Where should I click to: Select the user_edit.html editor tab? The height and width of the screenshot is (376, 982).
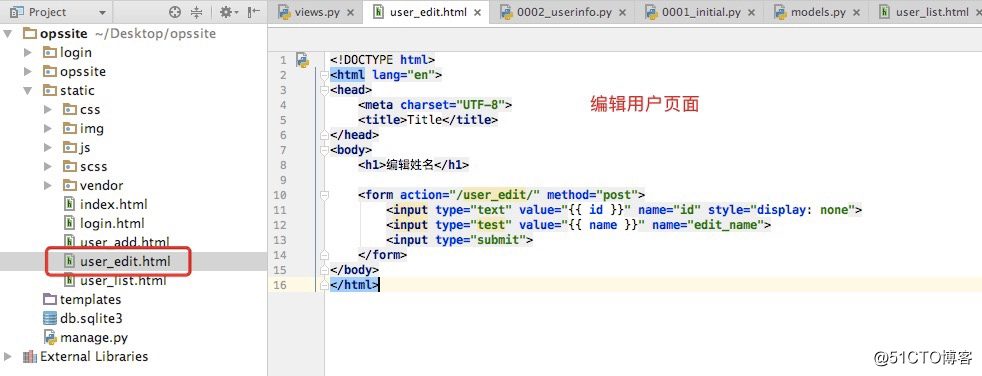(x=428, y=12)
